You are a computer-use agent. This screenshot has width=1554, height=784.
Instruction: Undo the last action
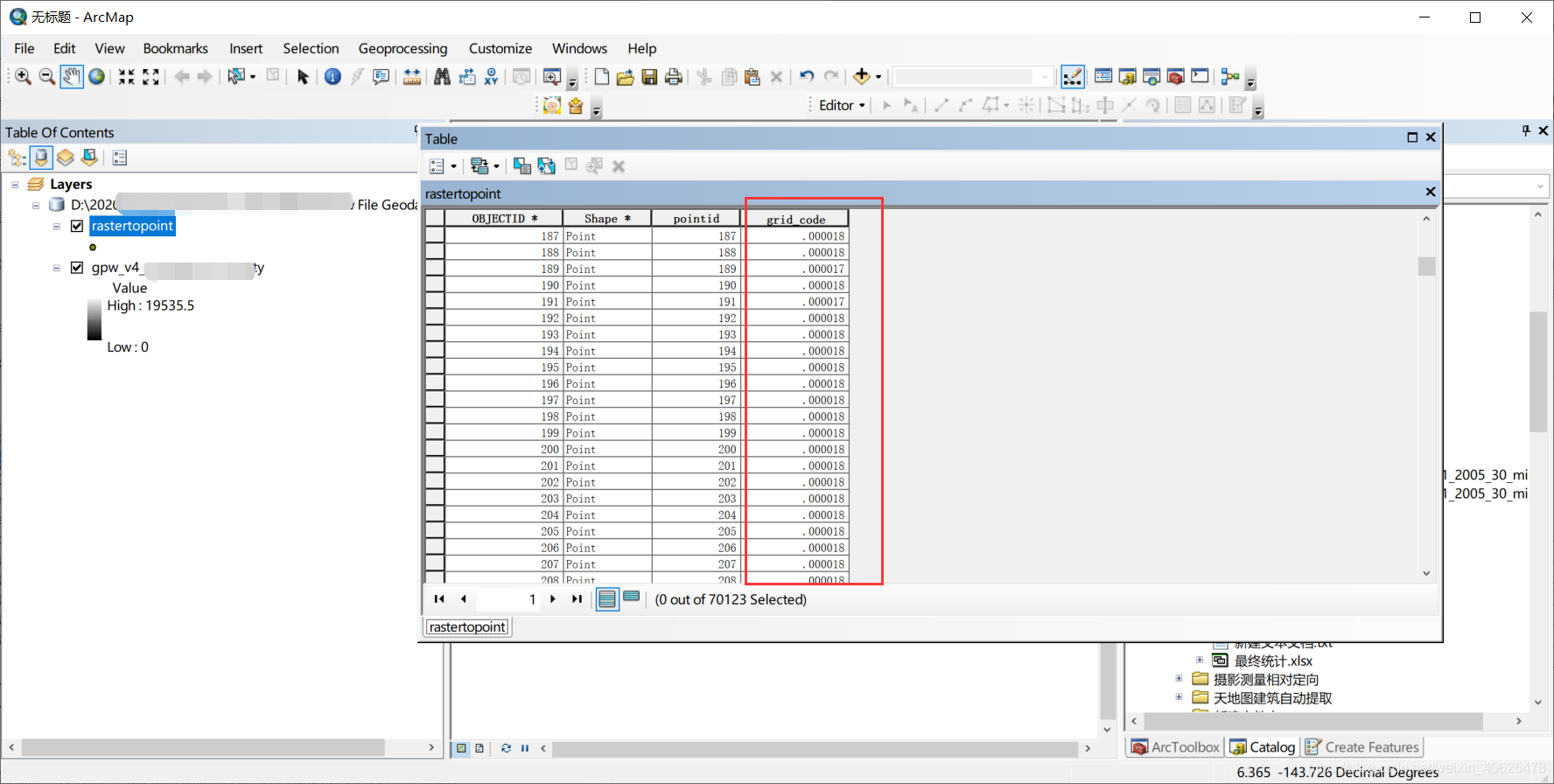coord(807,77)
